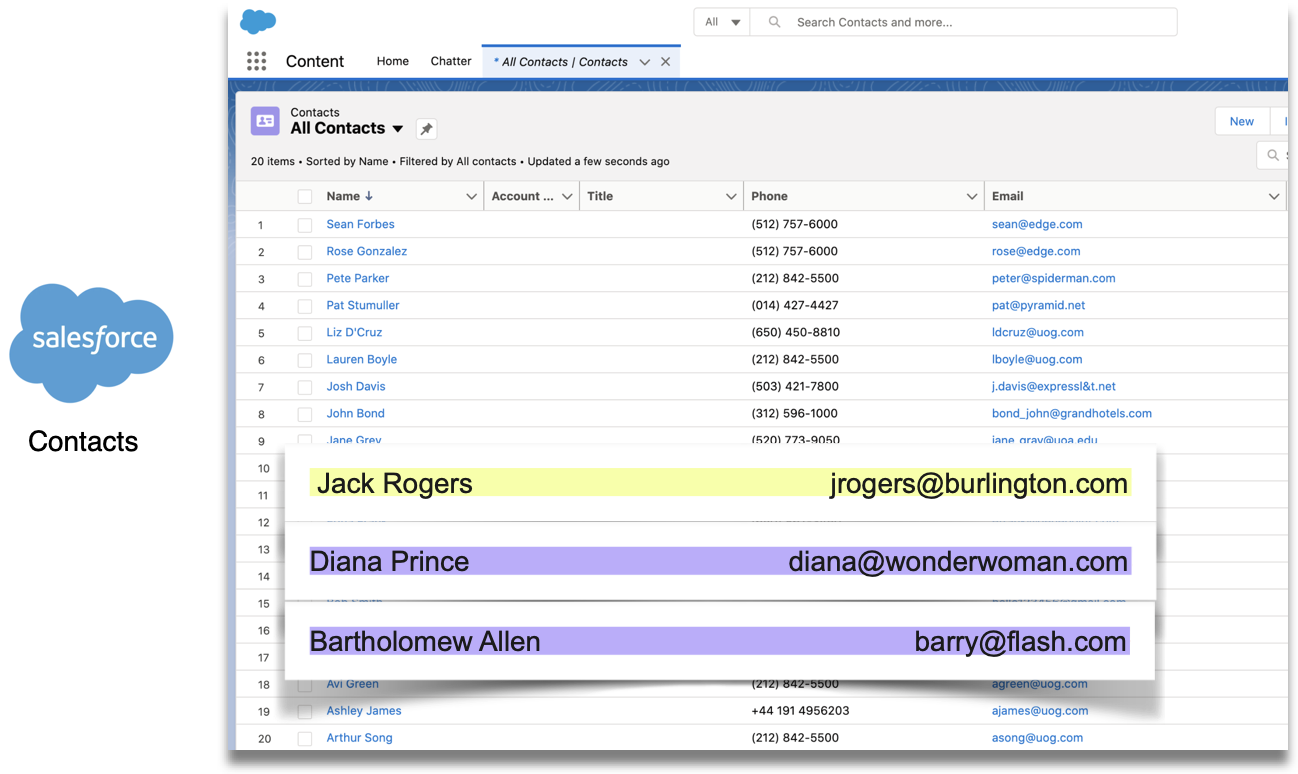Open the Lauren Boyle contact
This screenshot has height=774, width=1298.
coord(361,359)
